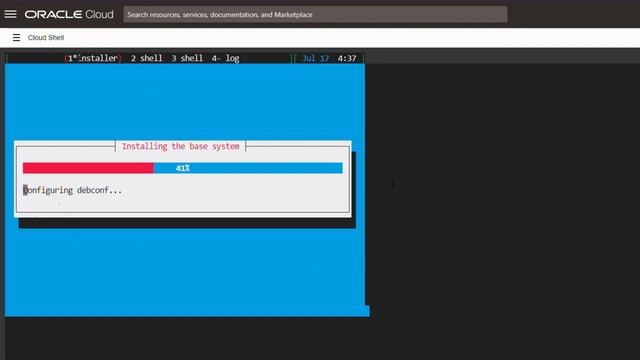Viewport: 640px width, 360px height.
Task: Click the 'Installing the base system' title
Action: [181, 146]
